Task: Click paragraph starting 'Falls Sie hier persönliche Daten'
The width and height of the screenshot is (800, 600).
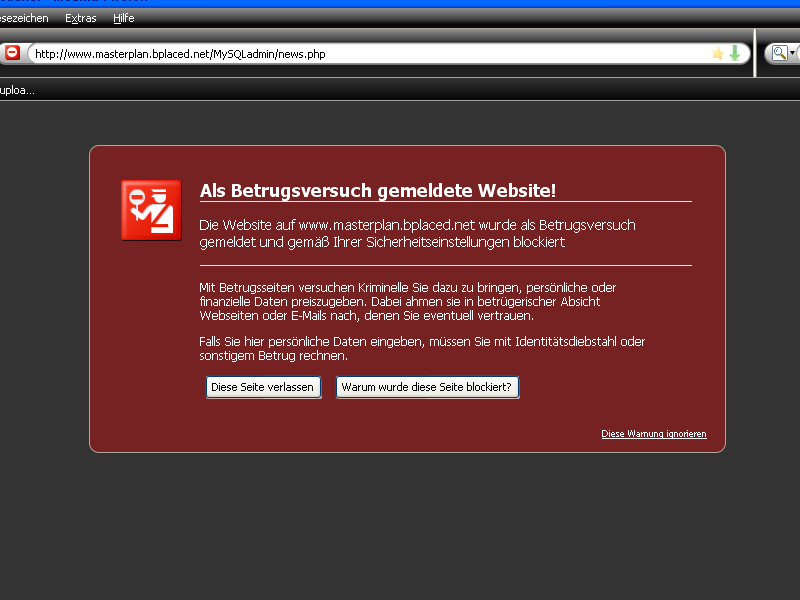Action: pyautogui.click(x=422, y=348)
